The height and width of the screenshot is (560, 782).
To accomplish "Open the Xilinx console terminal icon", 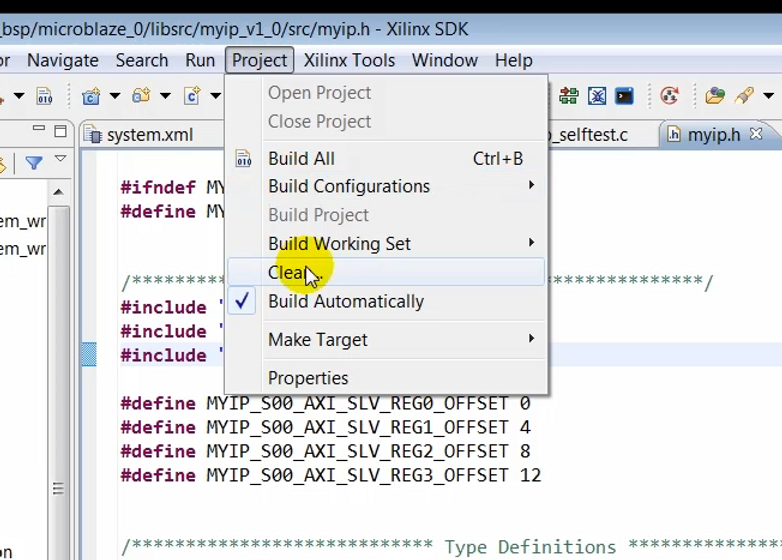I will point(625,97).
